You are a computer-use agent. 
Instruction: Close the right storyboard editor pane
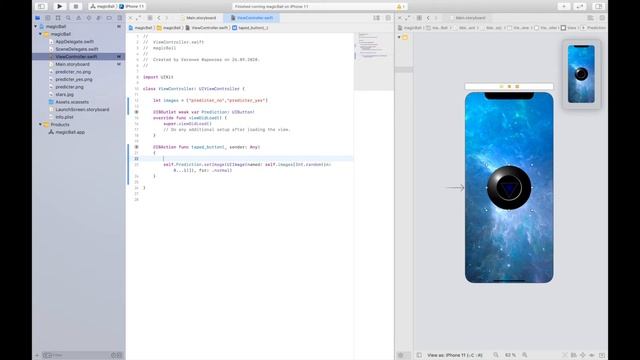point(400,18)
